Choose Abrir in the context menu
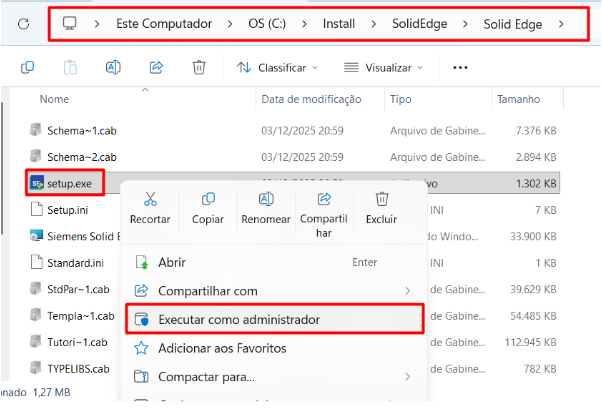Viewport: 602px width, 417px height. (x=172, y=262)
